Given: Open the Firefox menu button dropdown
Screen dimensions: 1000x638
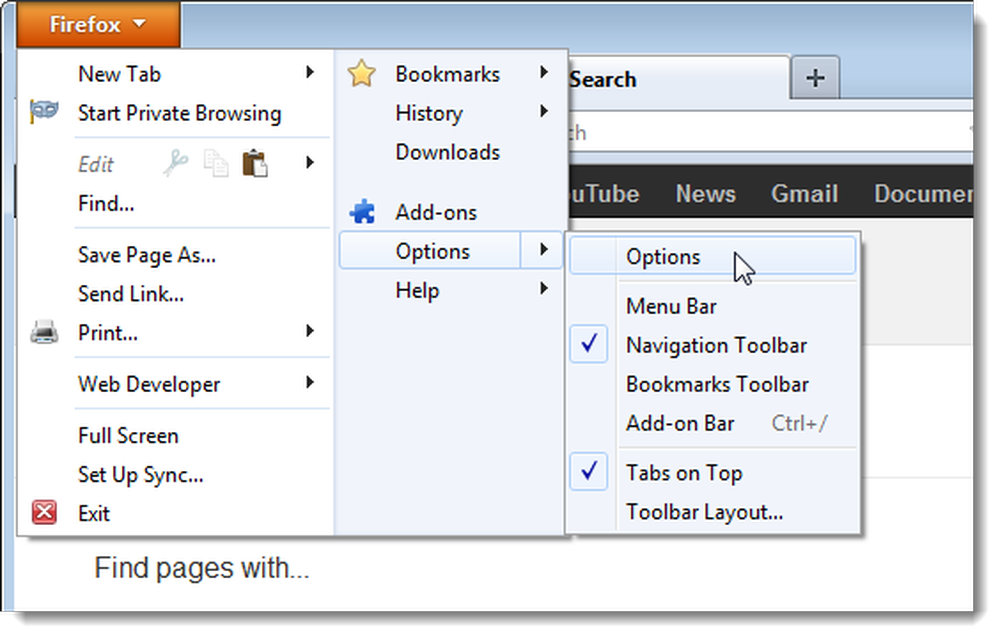Looking at the screenshot, I should (x=98, y=24).
